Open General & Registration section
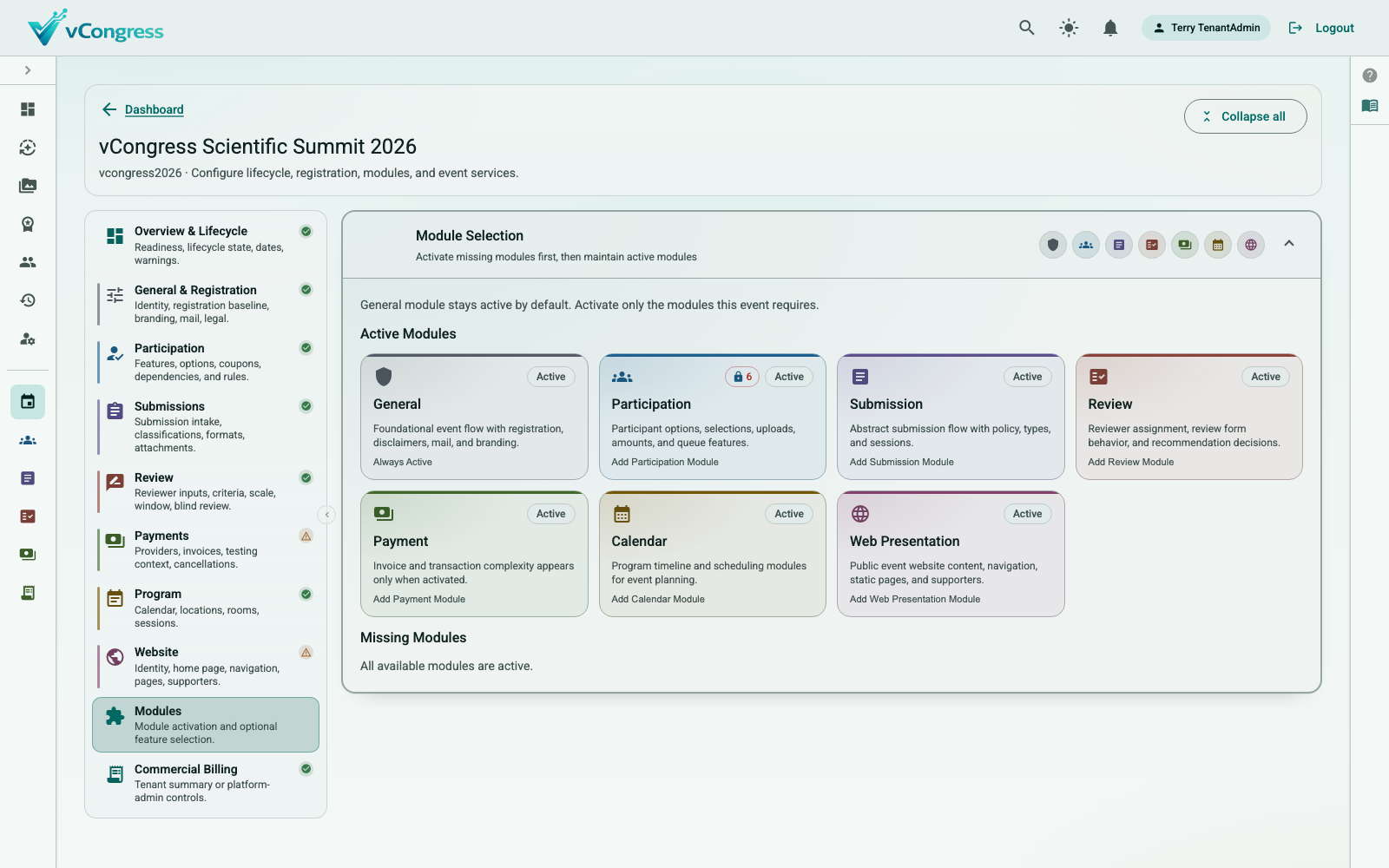 [206, 304]
